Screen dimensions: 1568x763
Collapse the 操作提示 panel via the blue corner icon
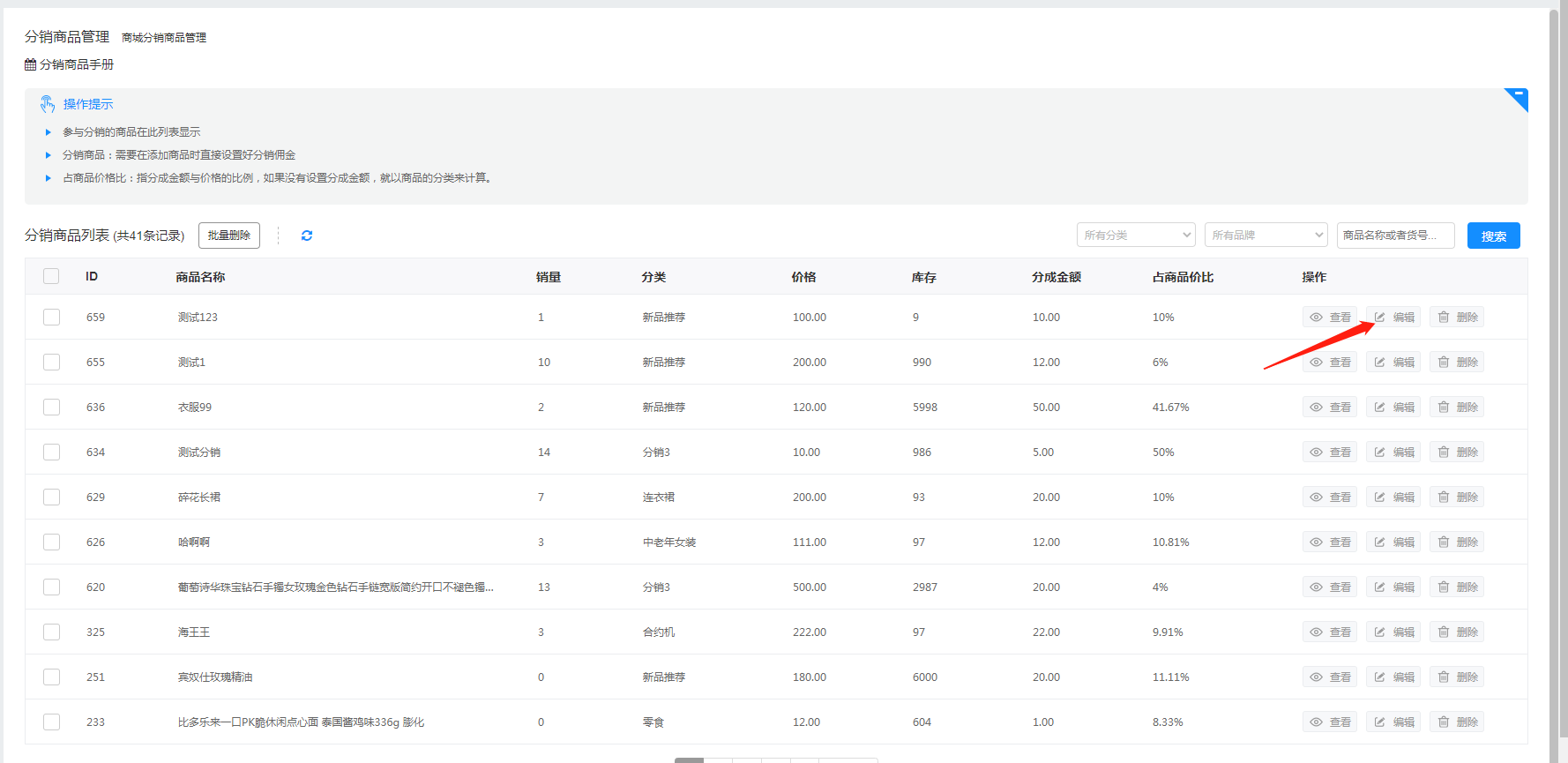click(x=1518, y=96)
